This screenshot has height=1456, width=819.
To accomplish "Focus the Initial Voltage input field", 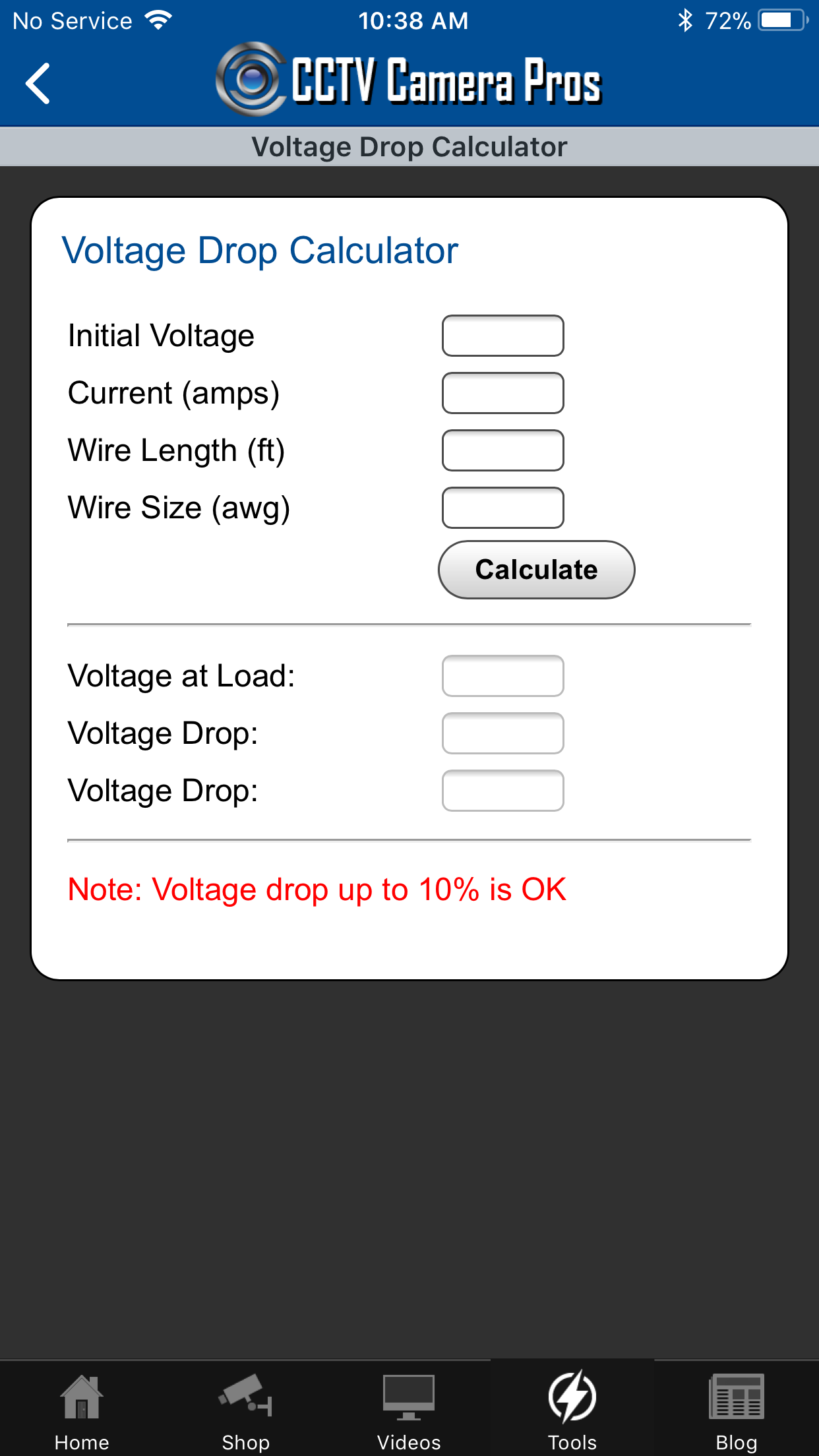I will coord(502,336).
